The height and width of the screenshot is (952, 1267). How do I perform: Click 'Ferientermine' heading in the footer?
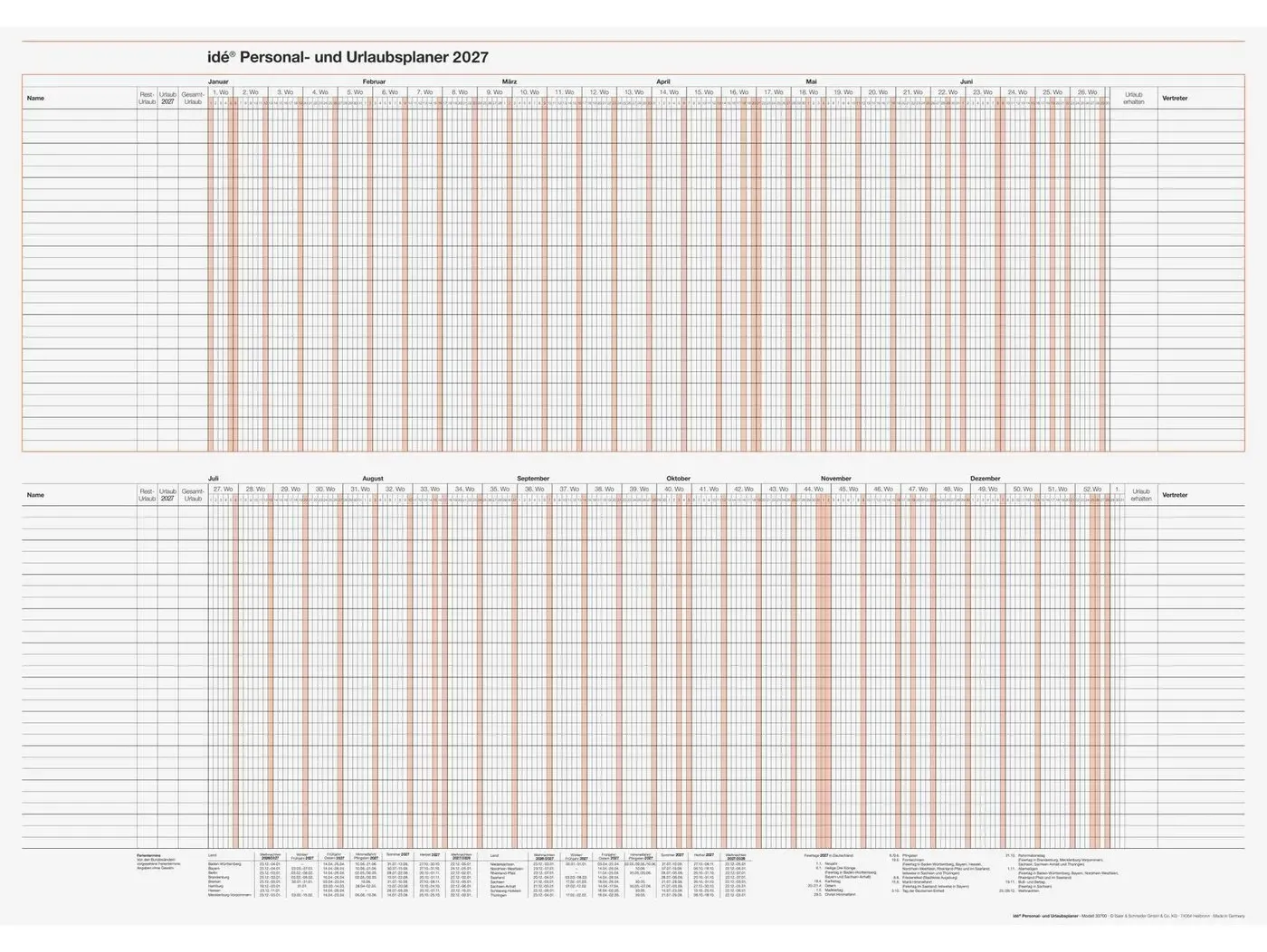tap(149, 854)
